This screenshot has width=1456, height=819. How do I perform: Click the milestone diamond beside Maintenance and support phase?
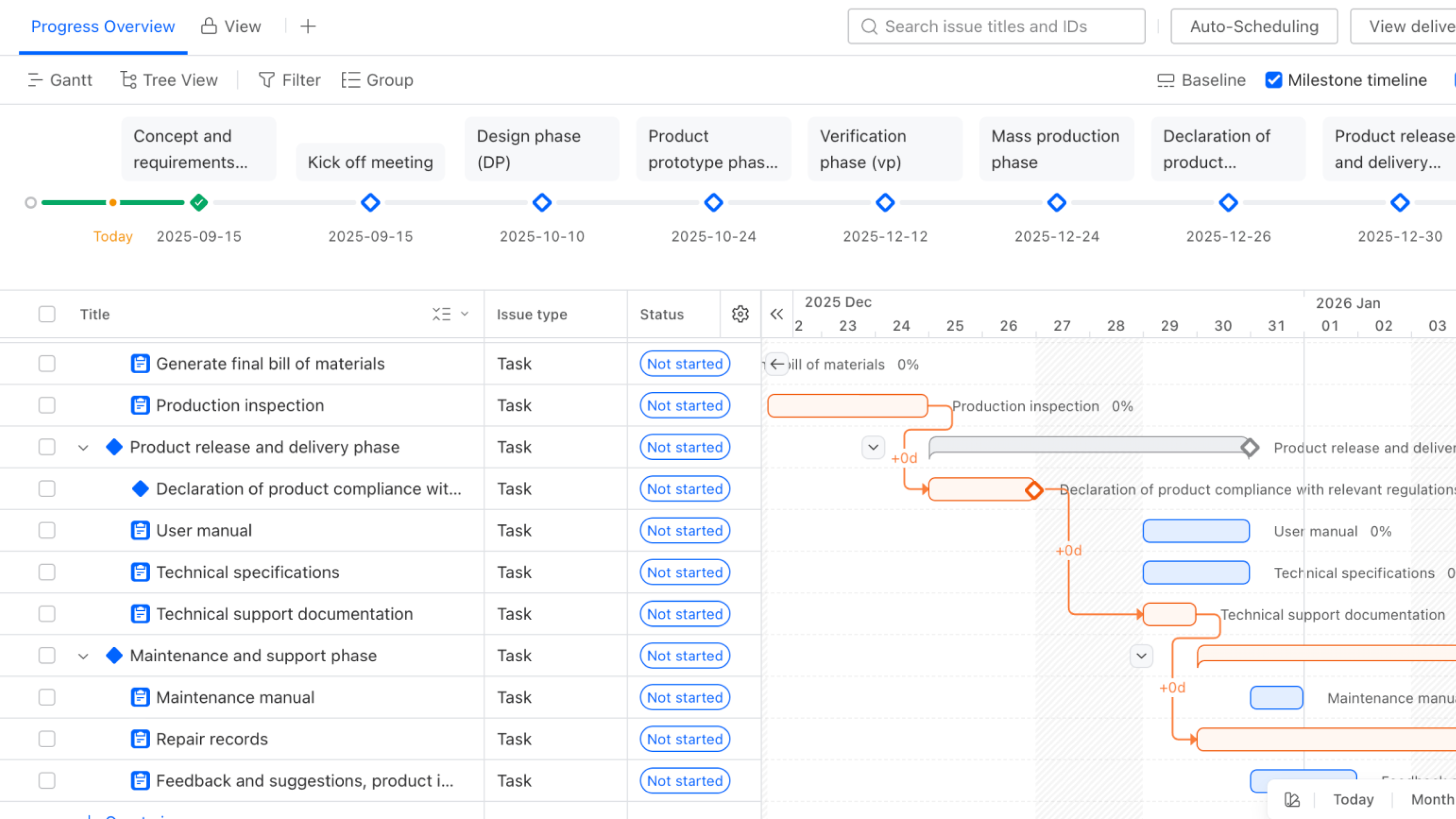pos(114,655)
